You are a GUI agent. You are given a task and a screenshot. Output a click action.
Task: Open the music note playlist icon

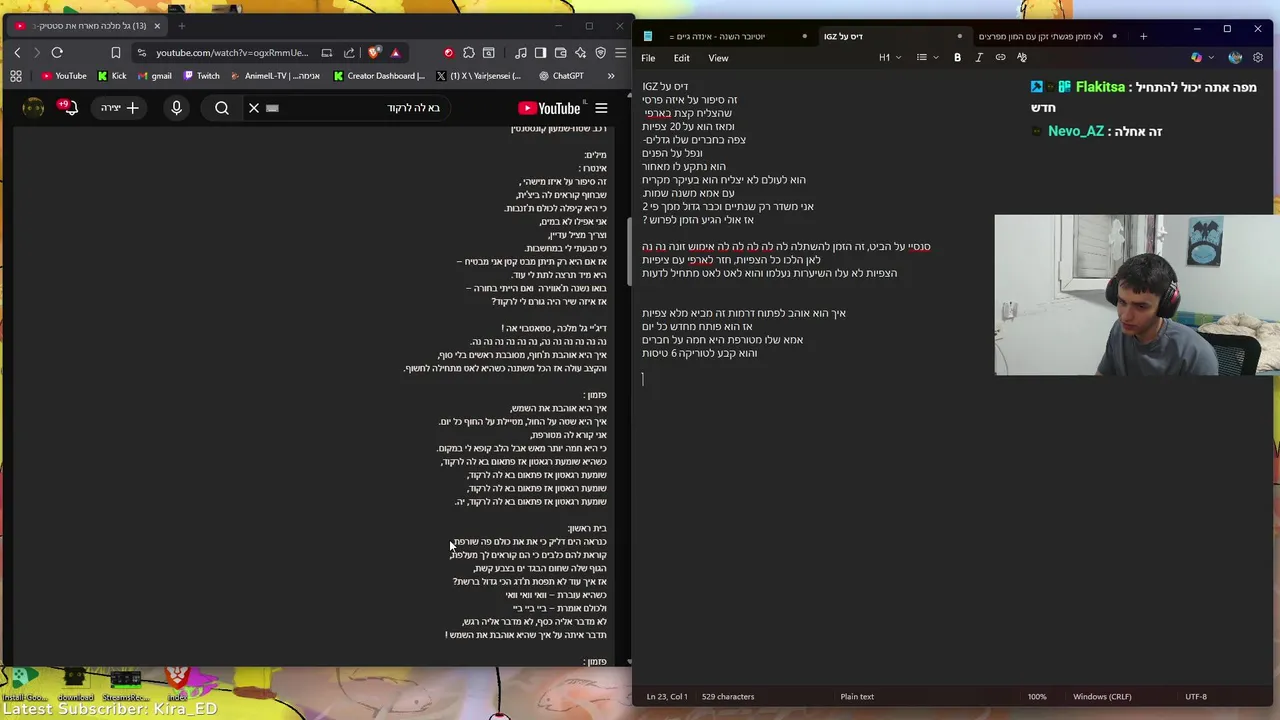[521, 53]
